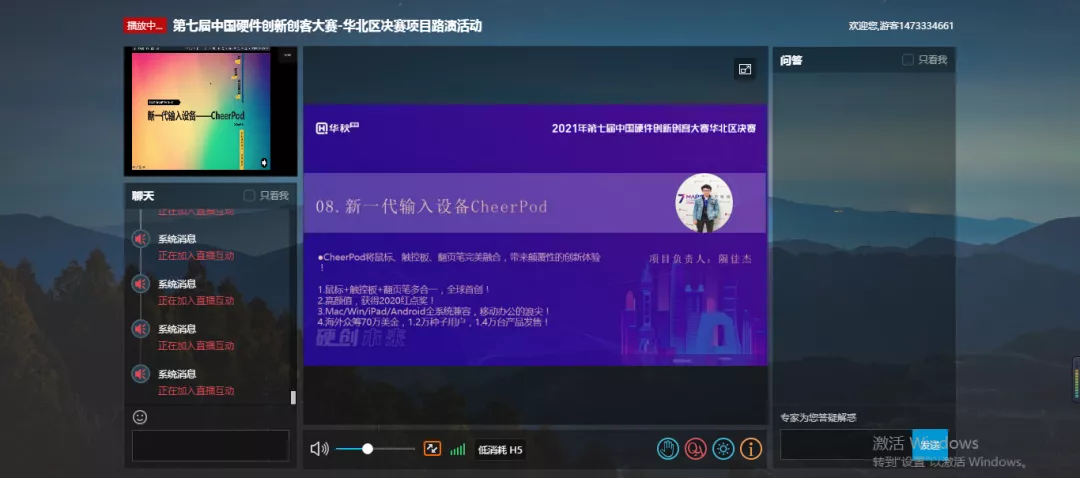Viewport: 1080px width, 478px height.
Task: Tick the 只看我 checkbox in the 聊天 panel
Action: (x=249, y=196)
